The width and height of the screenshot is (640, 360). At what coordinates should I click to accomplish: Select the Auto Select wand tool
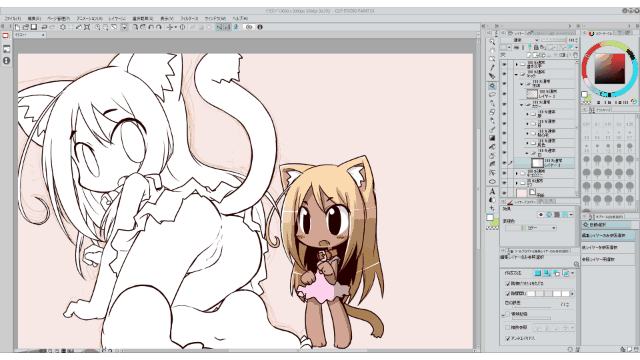coord(492,86)
